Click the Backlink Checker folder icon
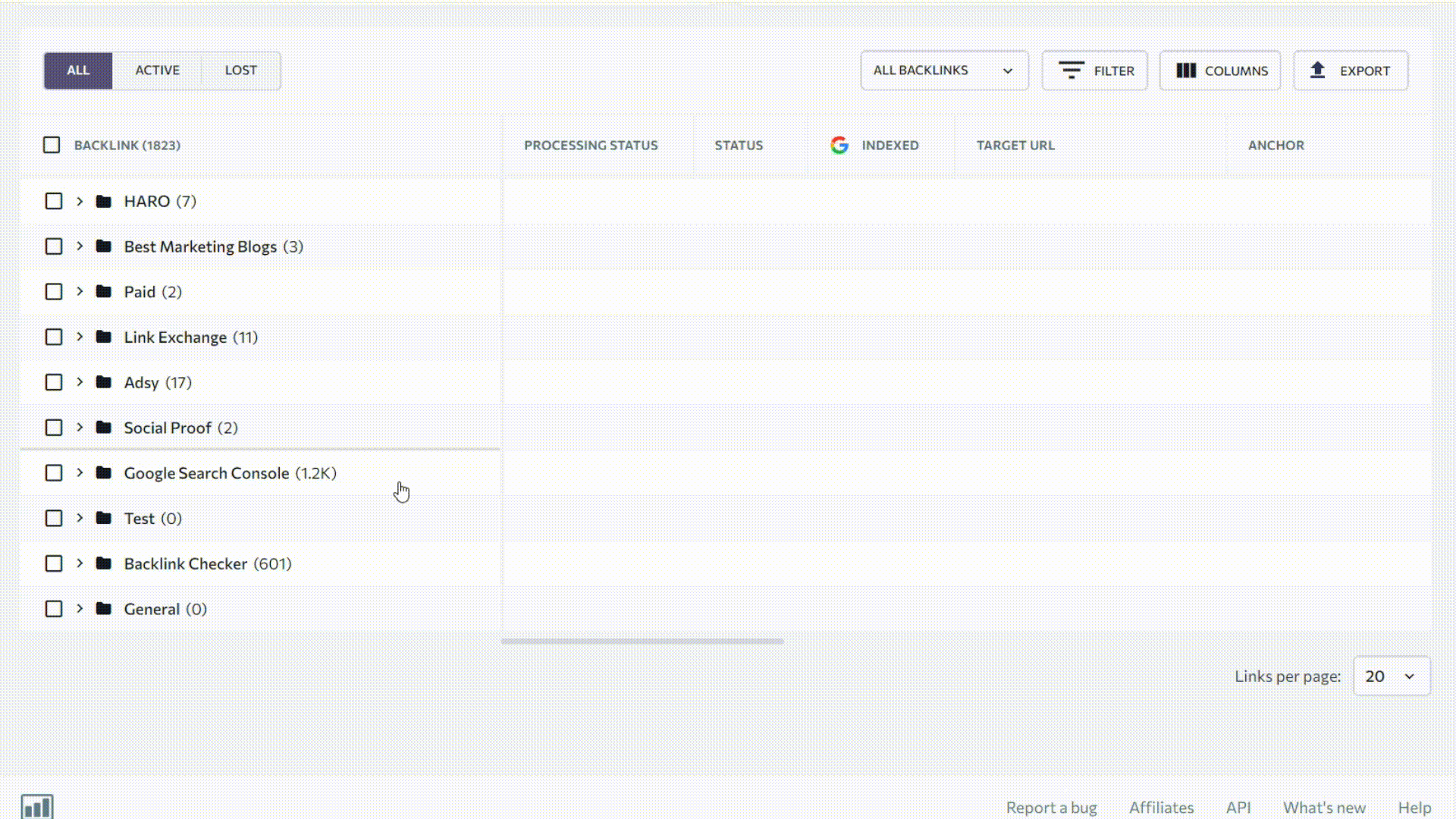1456x819 pixels. tap(104, 563)
